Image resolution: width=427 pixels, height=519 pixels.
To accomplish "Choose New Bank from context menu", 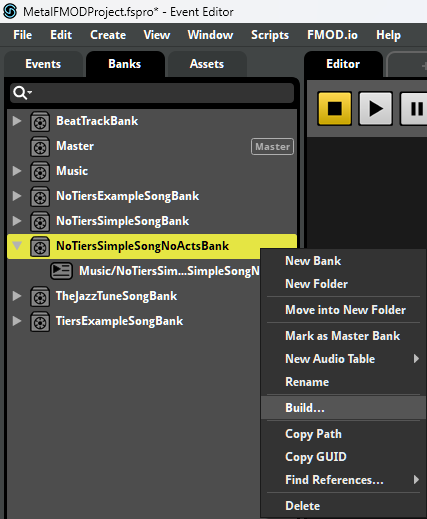I will click(343, 261).
